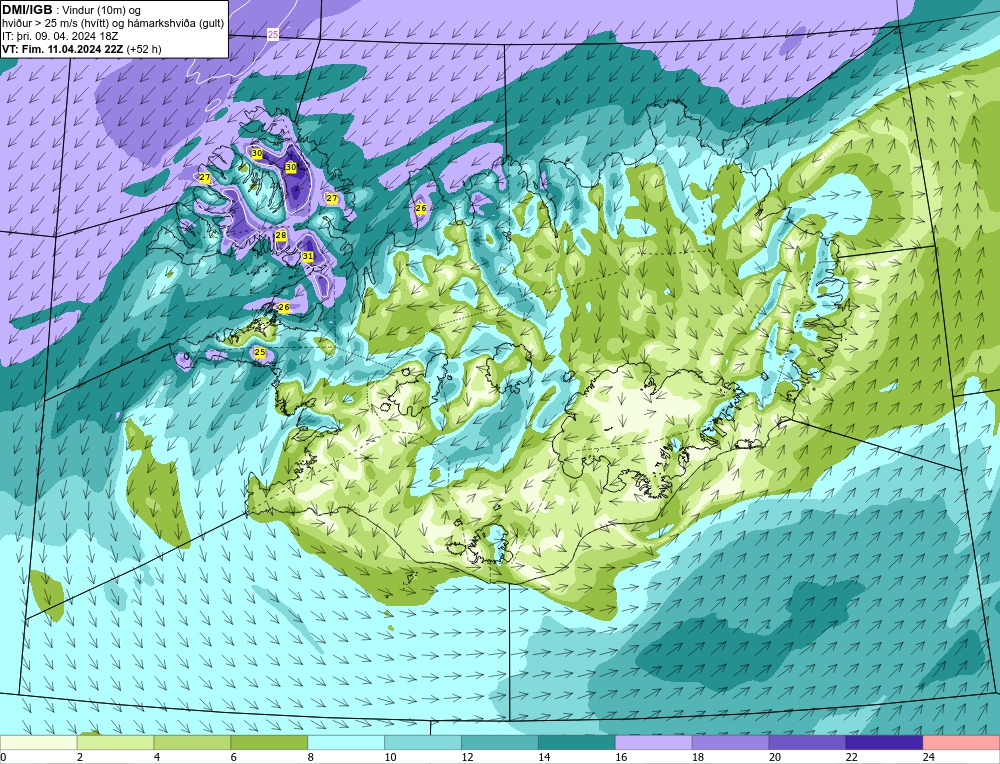Click the 22–24 m/s dark indigo legend swatch
Viewport: 1000px width, 764px height.
(884, 743)
